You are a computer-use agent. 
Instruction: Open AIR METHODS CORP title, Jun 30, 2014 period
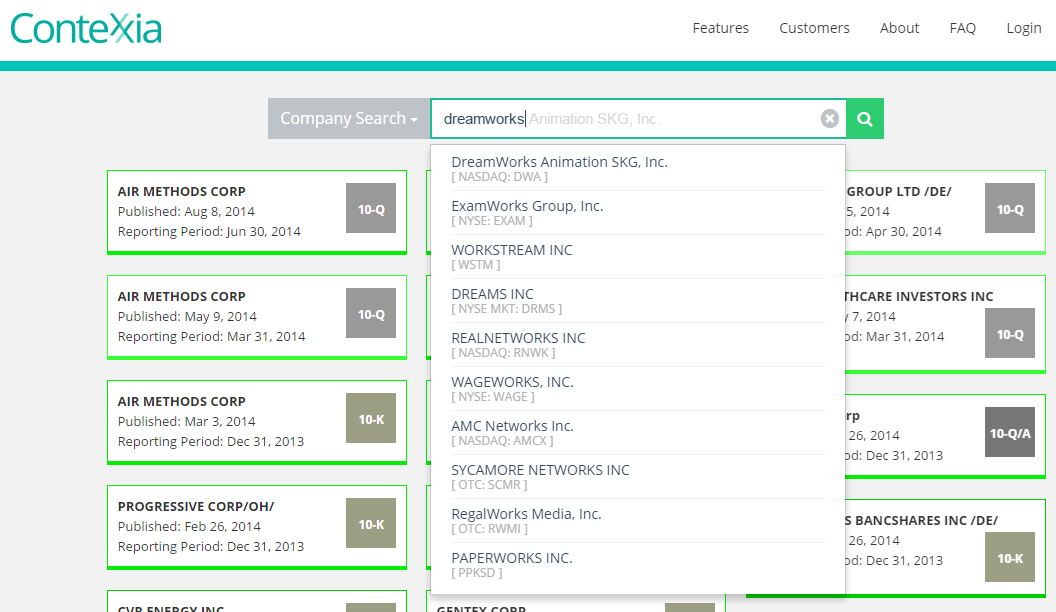click(x=182, y=191)
